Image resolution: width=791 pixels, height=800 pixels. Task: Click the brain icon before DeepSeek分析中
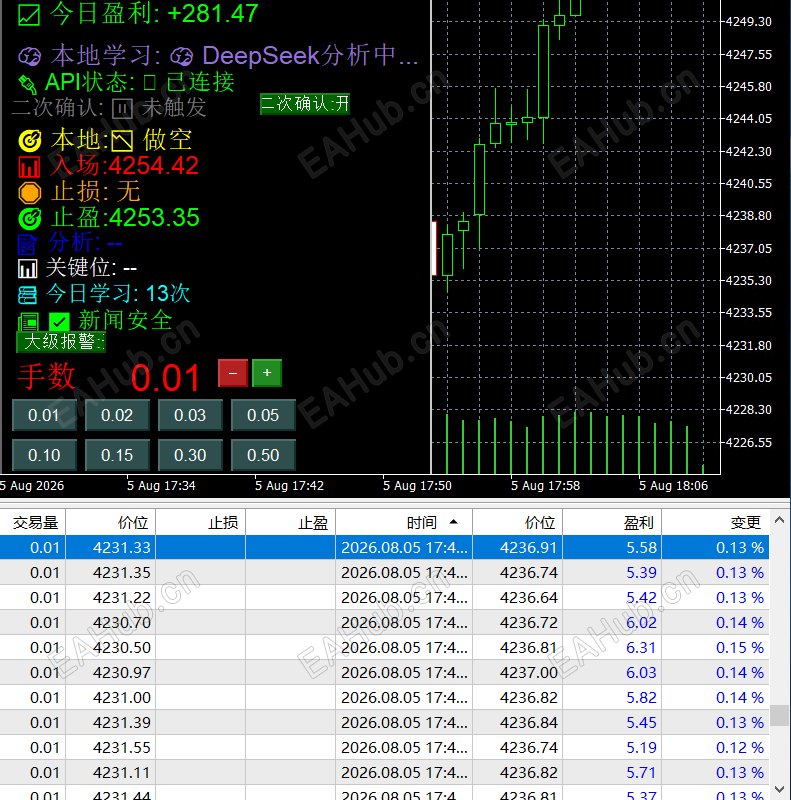click(x=182, y=56)
